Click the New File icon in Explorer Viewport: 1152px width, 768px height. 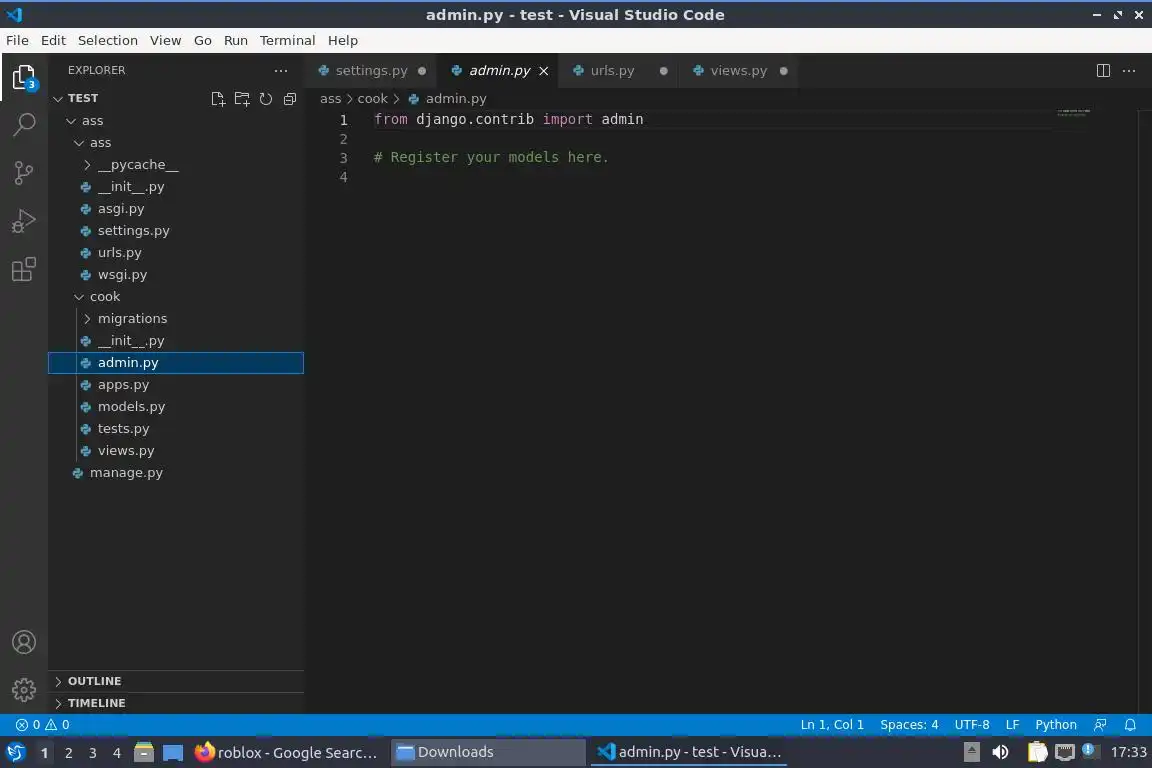point(217,98)
